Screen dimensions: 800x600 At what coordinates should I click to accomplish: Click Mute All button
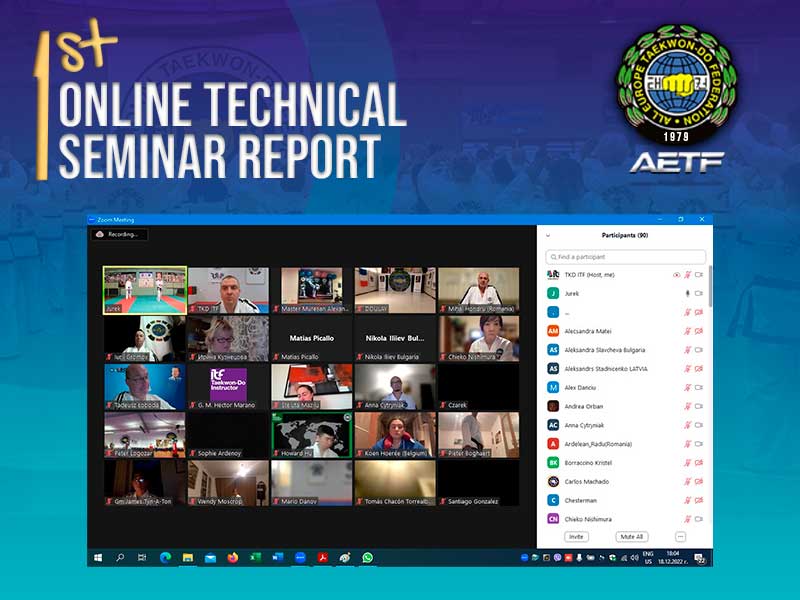tap(632, 537)
